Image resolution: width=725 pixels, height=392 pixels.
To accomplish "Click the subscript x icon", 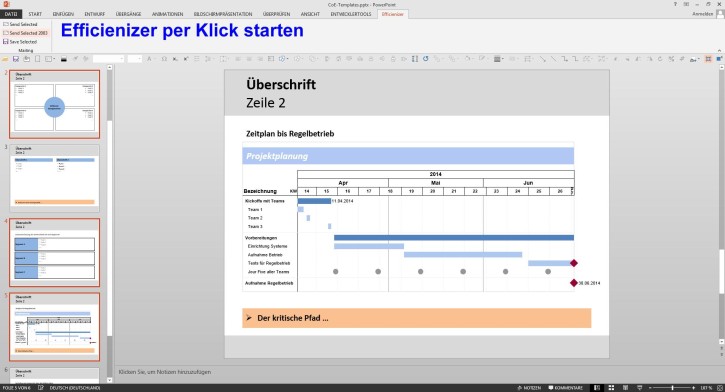I will coord(175,59).
